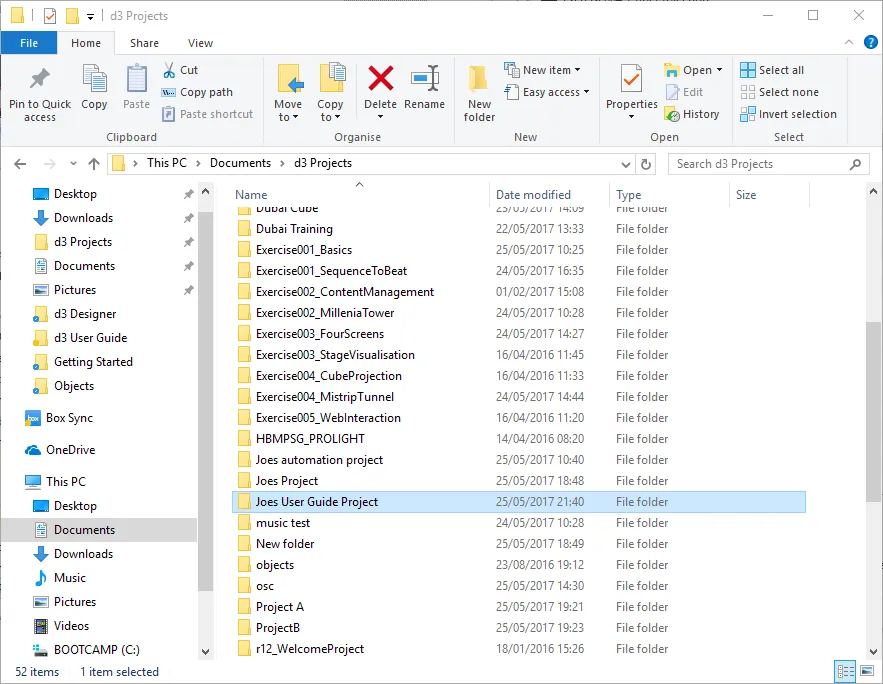Click Select all button
Screen dimensions: 883x684
(x=772, y=70)
